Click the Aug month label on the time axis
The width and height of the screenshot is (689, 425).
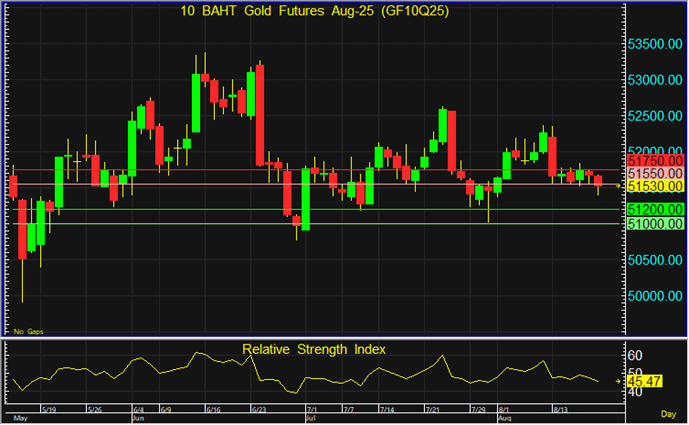coord(507,419)
